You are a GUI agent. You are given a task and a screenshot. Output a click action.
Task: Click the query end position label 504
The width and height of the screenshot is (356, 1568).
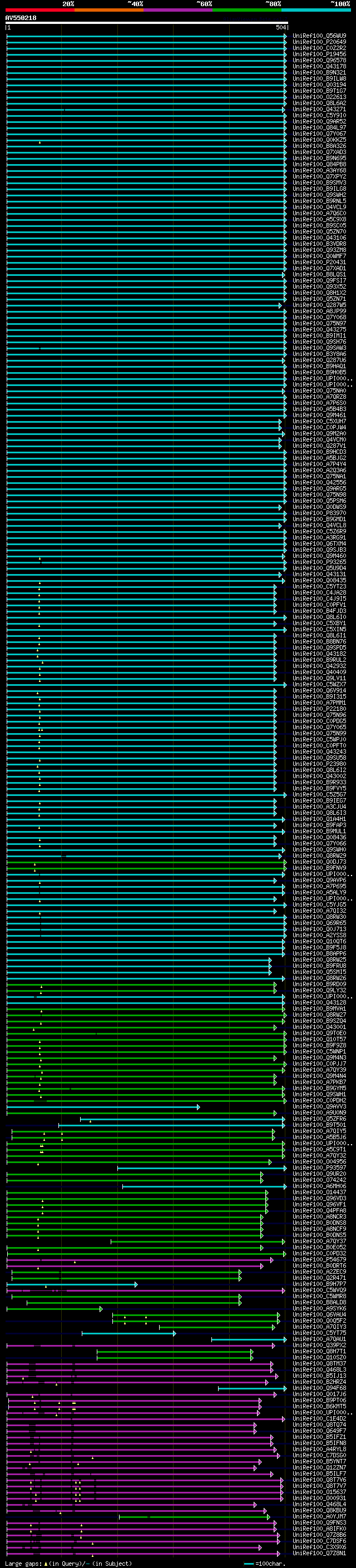pyautogui.click(x=280, y=27)
